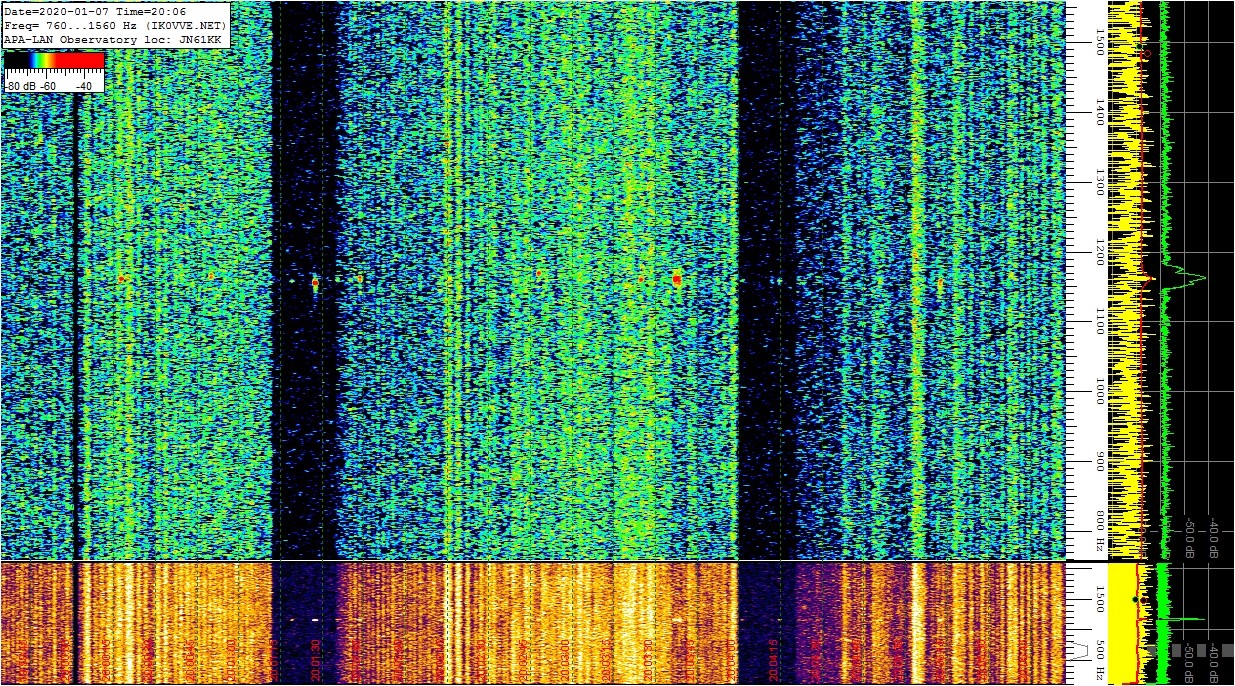Click the Date=2020-01-07 Time=20:06 text line
The width and height of the screenshot is (1235, 686).
(x=95, y=12)
